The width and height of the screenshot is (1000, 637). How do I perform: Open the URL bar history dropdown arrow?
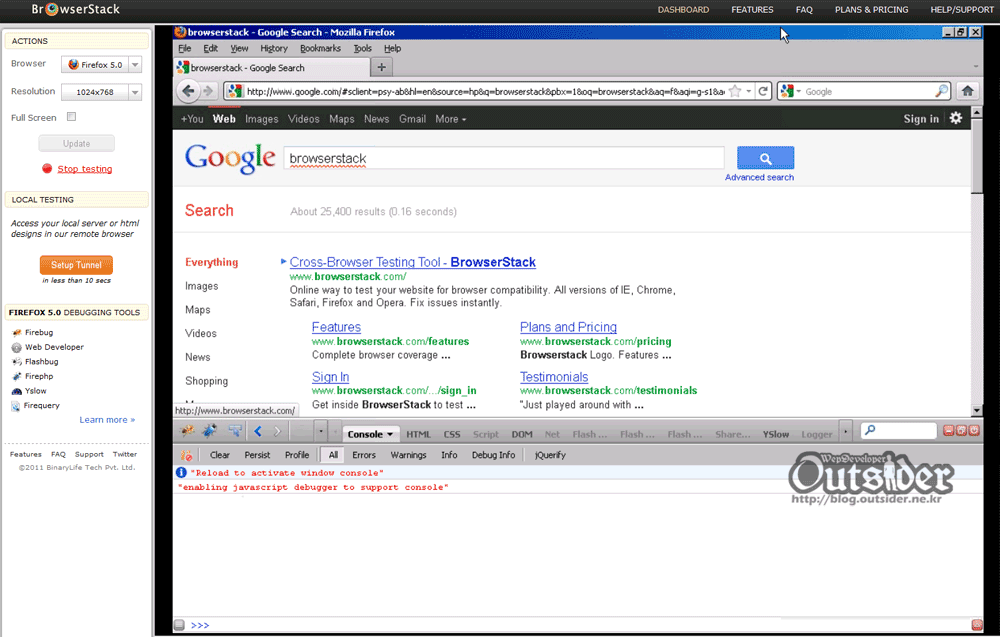tap(749, 91)
